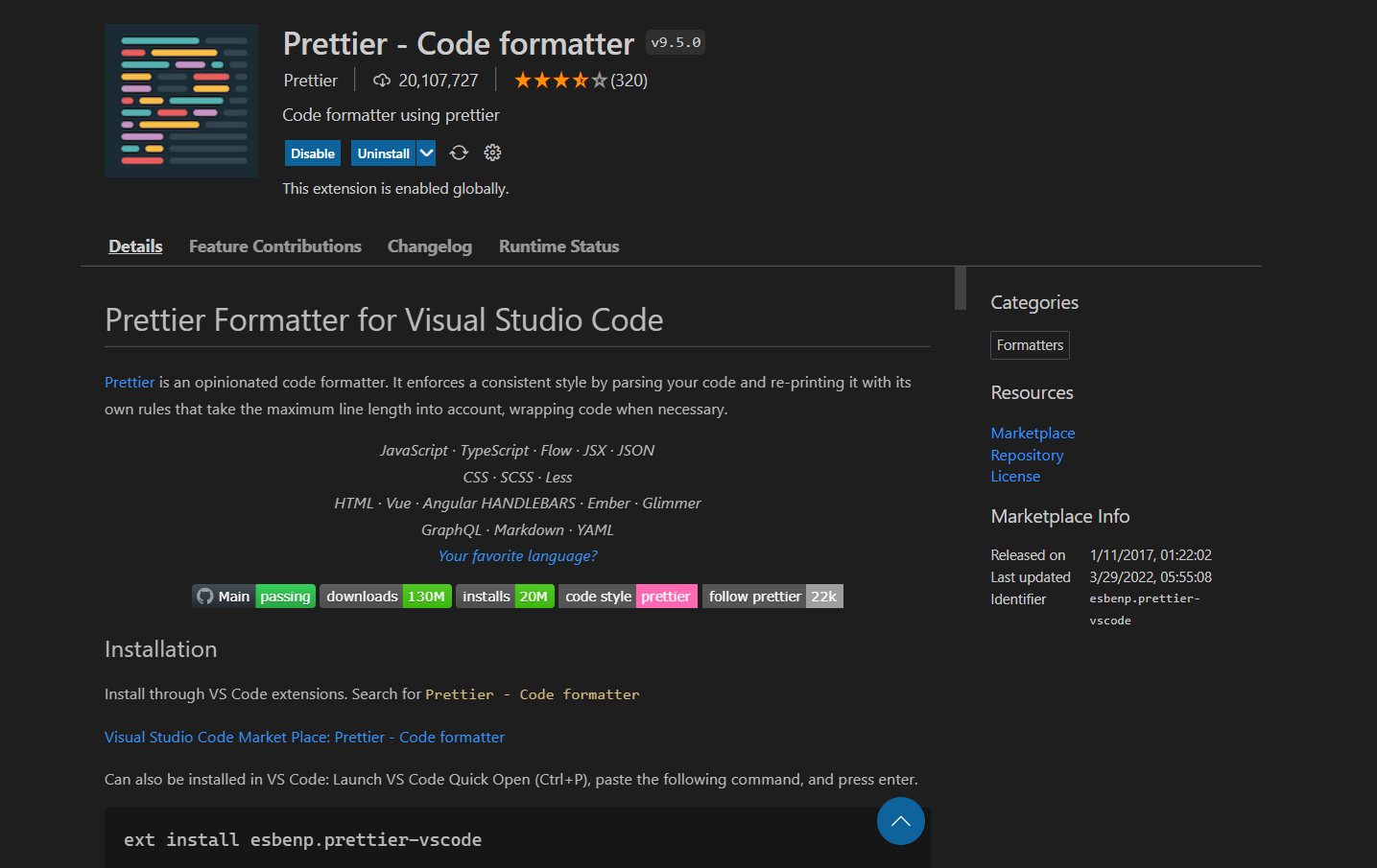Open the Repository resource link
1377x868 pixels.
point(1027,456)
